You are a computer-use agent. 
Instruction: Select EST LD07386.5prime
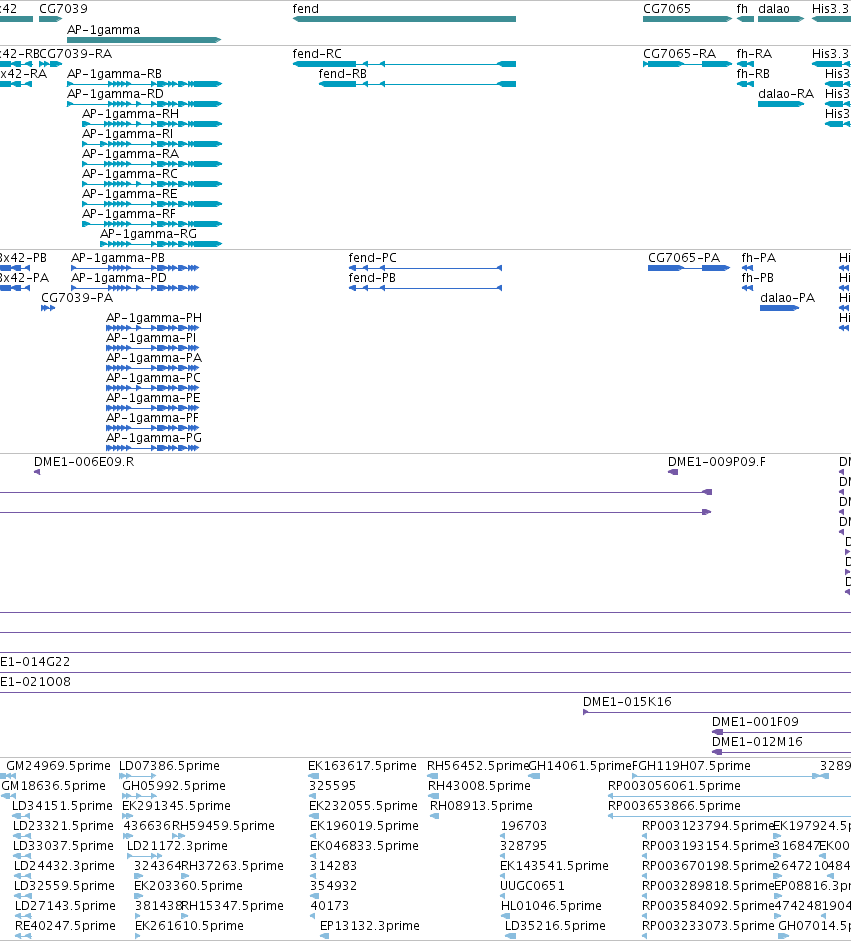(137, 776)
